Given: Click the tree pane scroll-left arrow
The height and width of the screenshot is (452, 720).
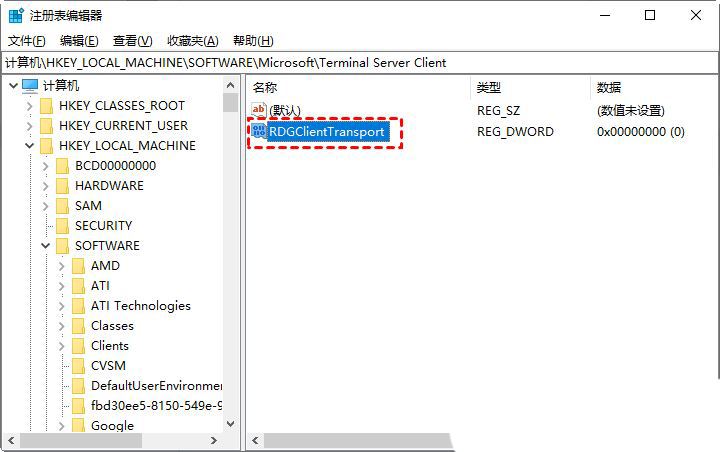Looking at the screenshot, I should pyautogui.click(x=11, y=441).
